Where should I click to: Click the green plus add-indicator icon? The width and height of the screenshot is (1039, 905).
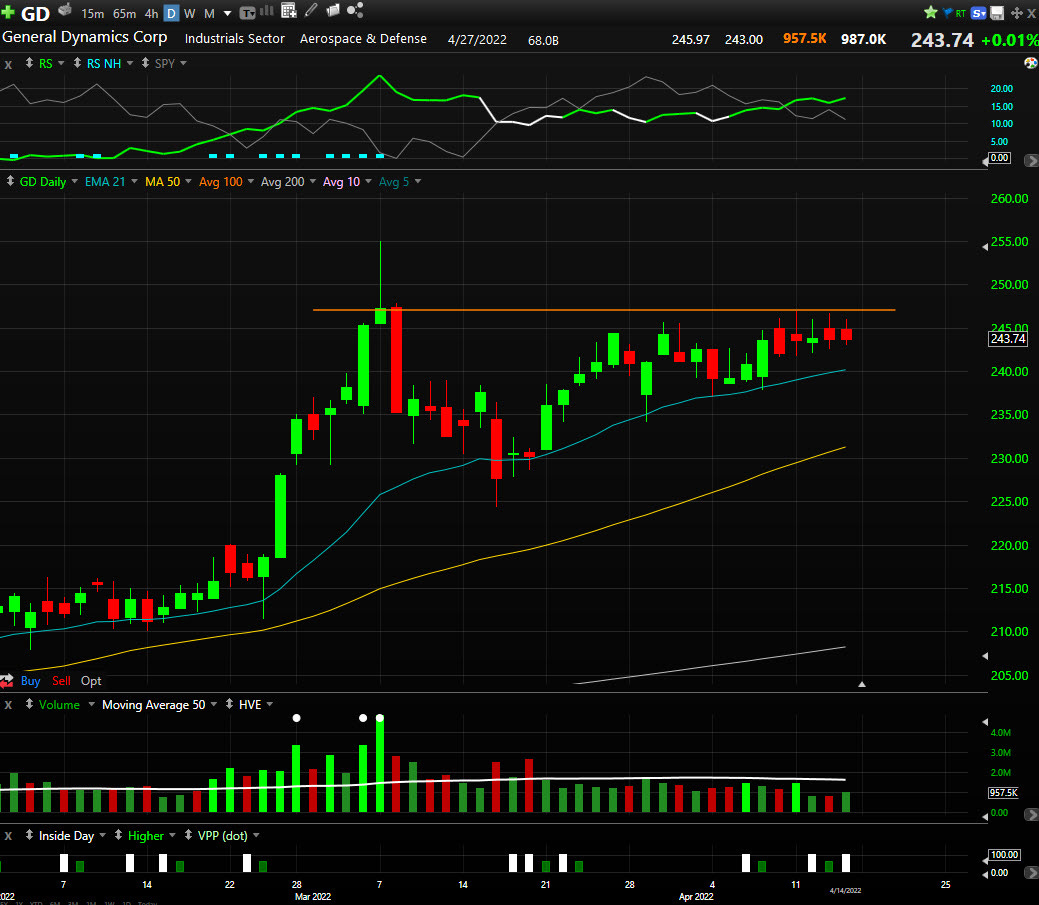7,12
